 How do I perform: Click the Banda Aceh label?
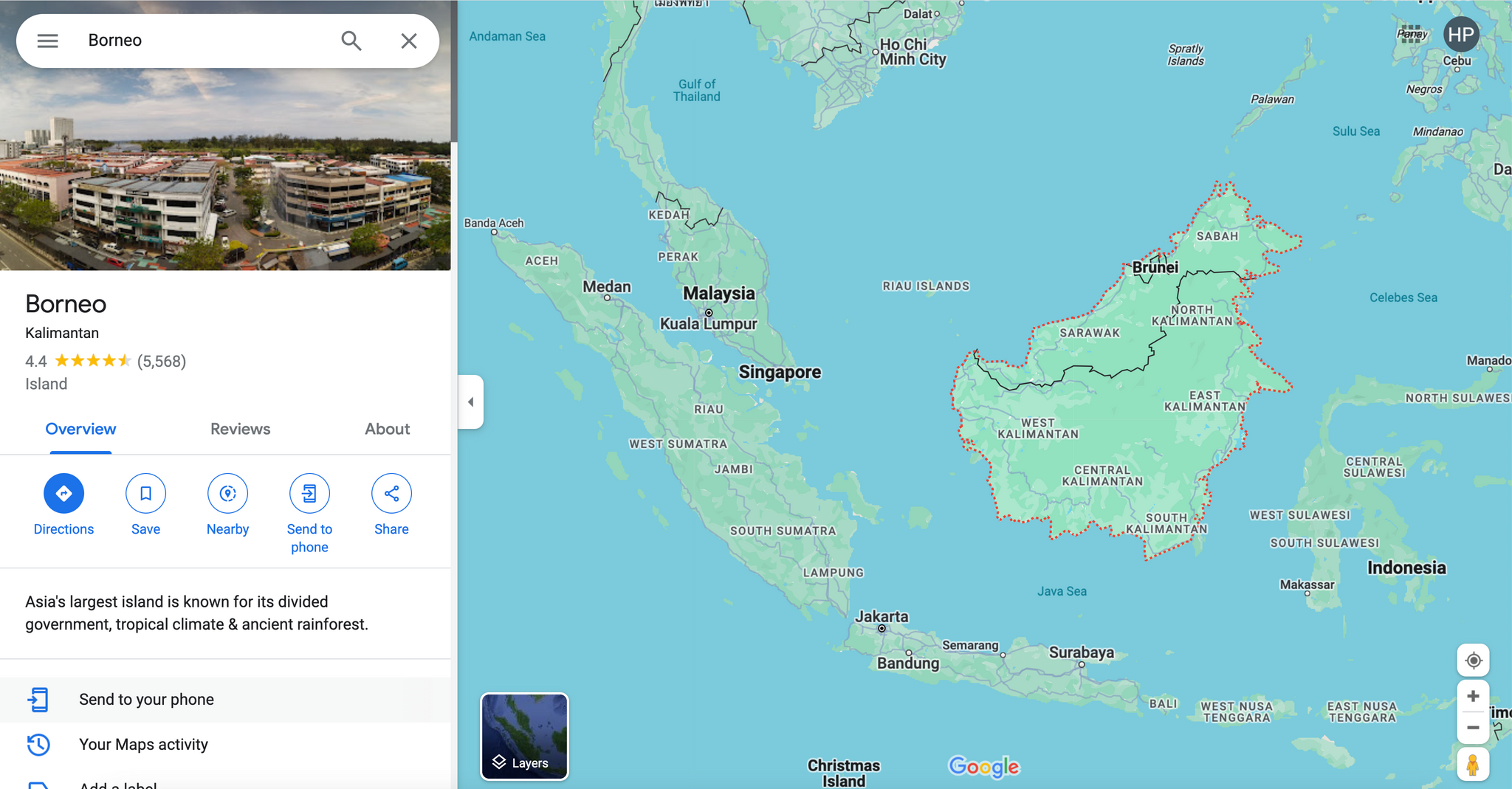click(494, 223)
